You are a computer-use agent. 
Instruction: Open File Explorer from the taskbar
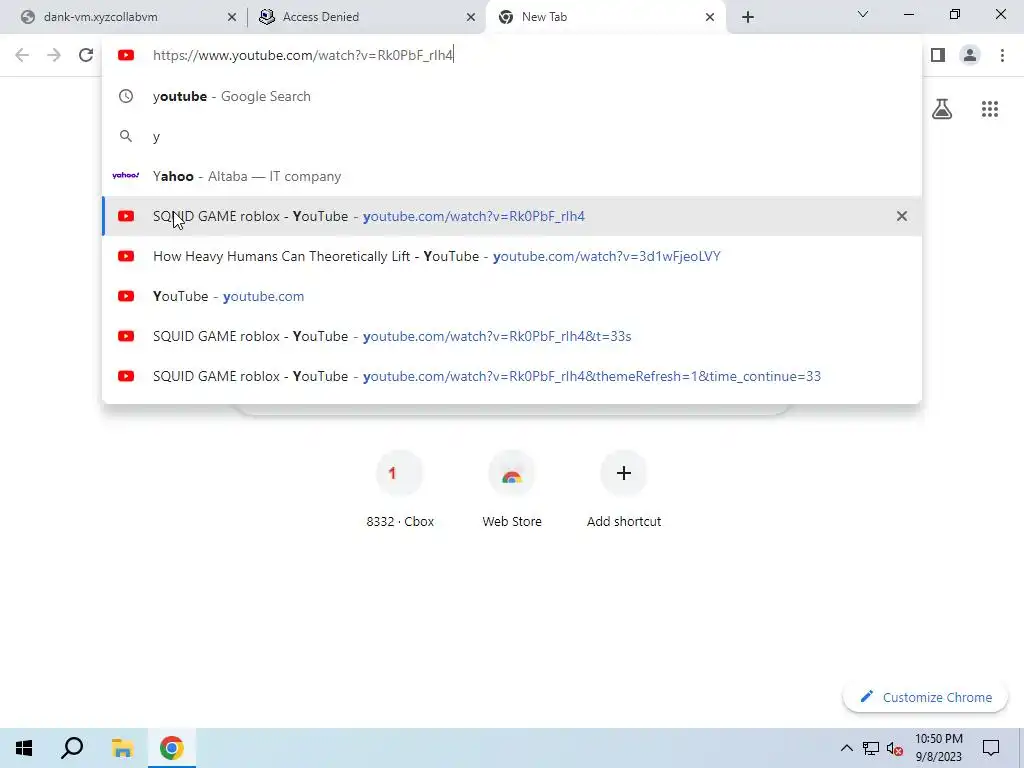122,748
